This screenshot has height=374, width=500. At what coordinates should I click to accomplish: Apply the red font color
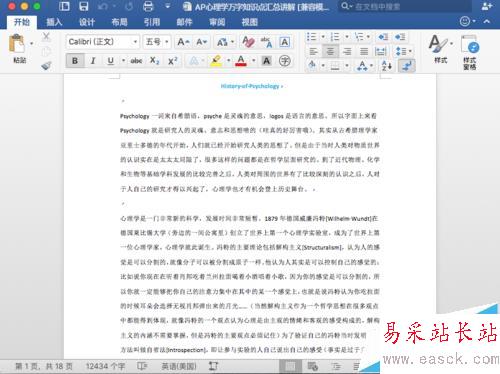[241, 61]
